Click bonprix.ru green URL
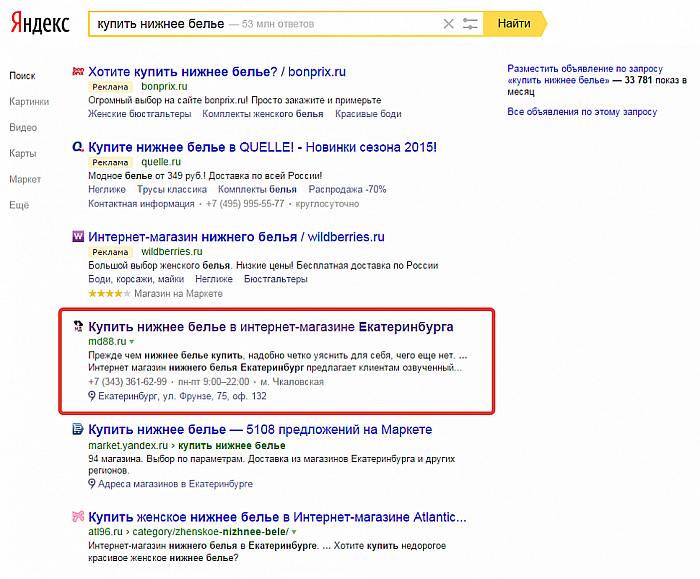This screenshot has height=579, width=700. tap(164, 86)
